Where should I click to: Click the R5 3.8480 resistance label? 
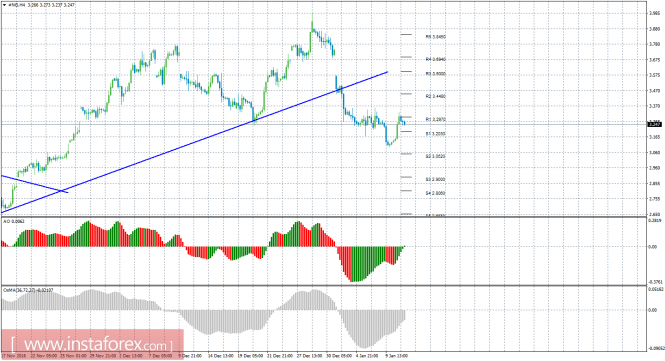click(x=436, y=37)
